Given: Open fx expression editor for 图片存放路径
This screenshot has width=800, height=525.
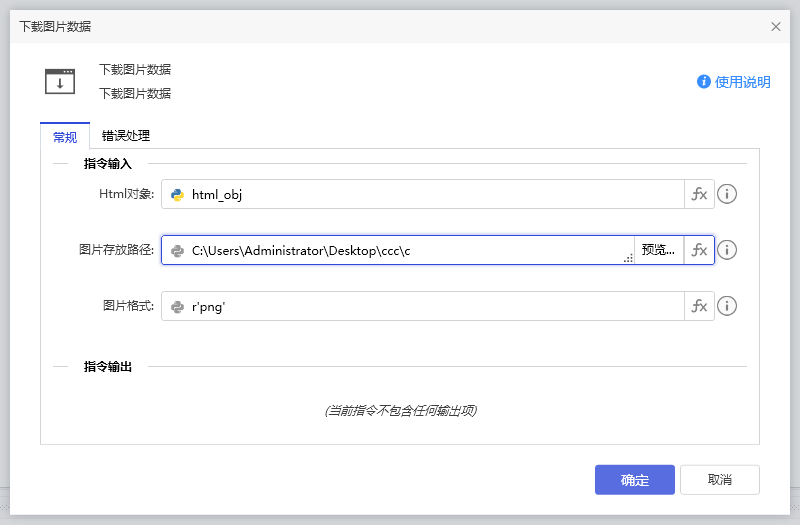Looking at the screenshot, I should point(699,250).
